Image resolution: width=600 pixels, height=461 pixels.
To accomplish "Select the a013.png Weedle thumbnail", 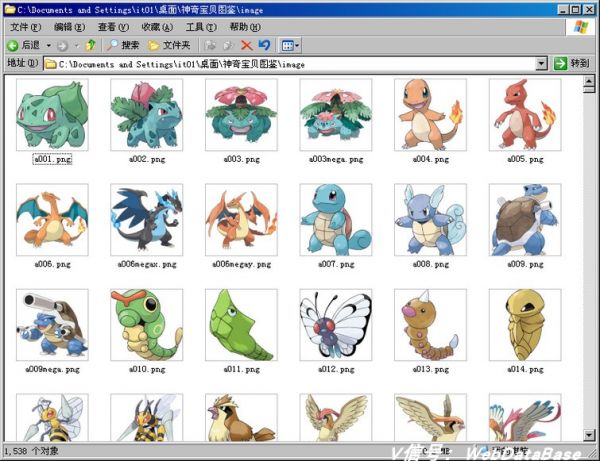I will tap(430, 325).
